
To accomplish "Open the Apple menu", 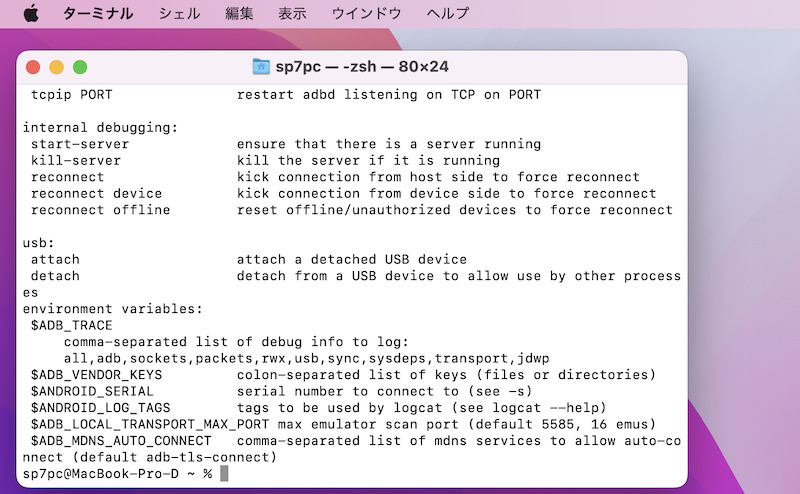I will [x=31, y=13].
